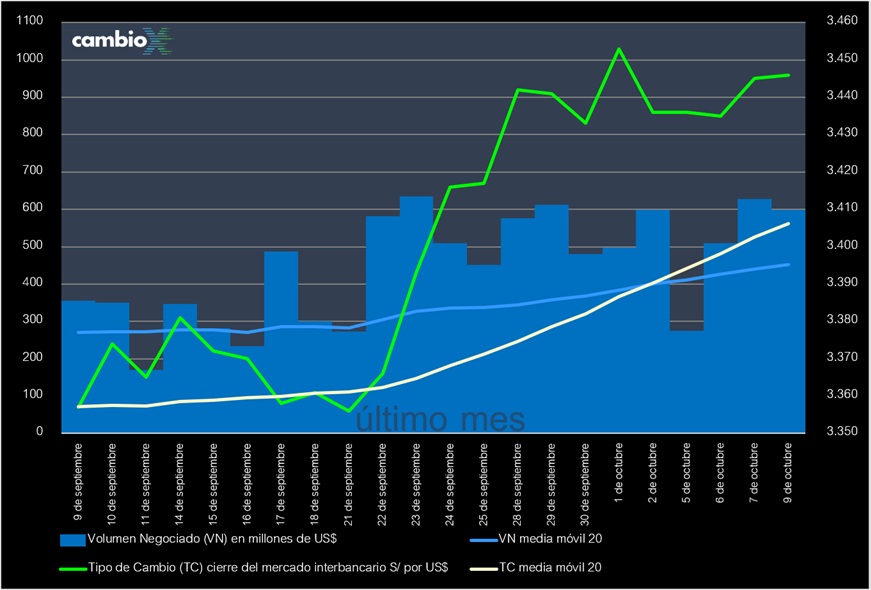Click the "10 de septiembre" axis label
The height and width of the screenshot is (590, 871).
click(112, 484)
